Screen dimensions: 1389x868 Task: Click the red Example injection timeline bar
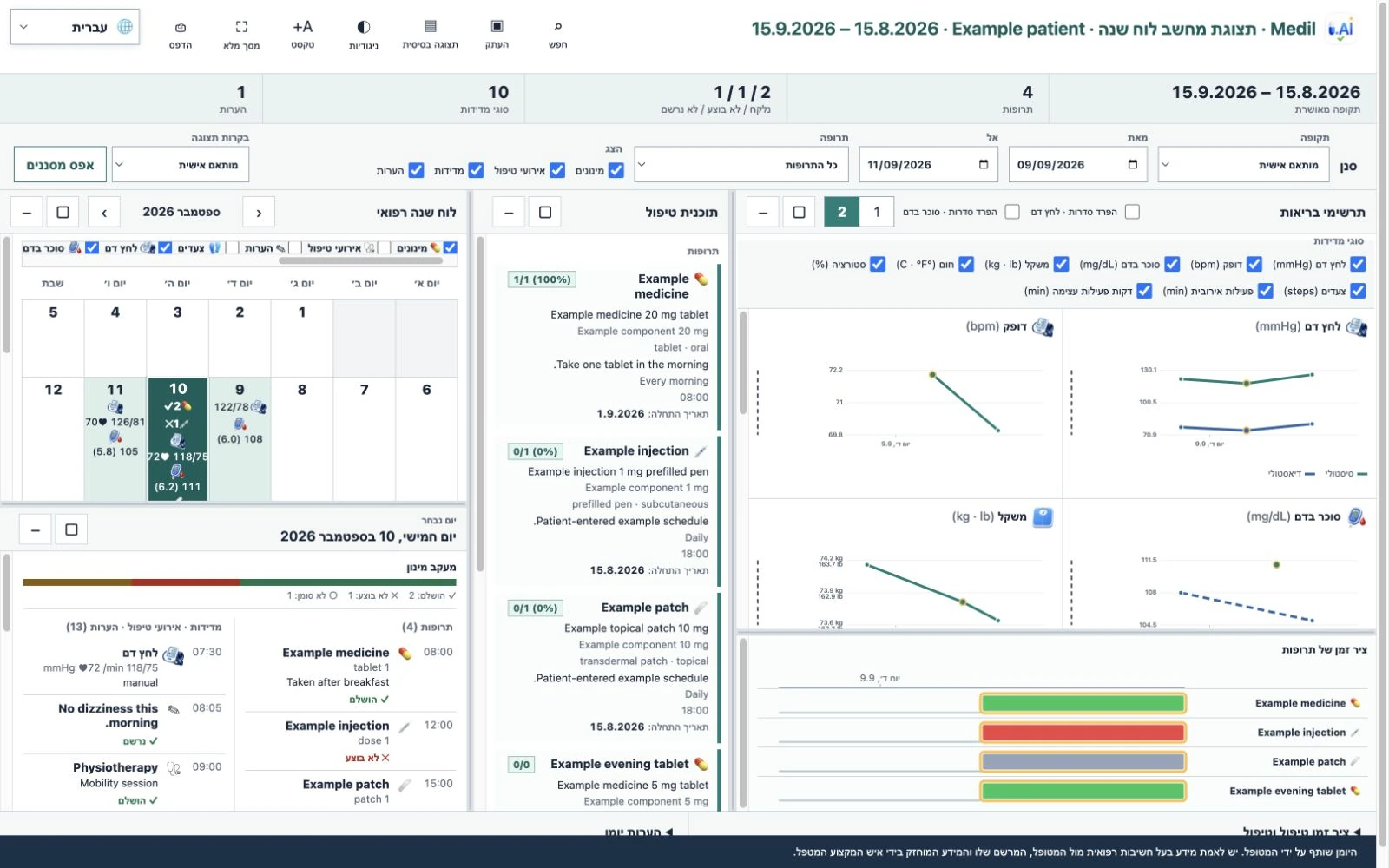[x=1083, y=733]
